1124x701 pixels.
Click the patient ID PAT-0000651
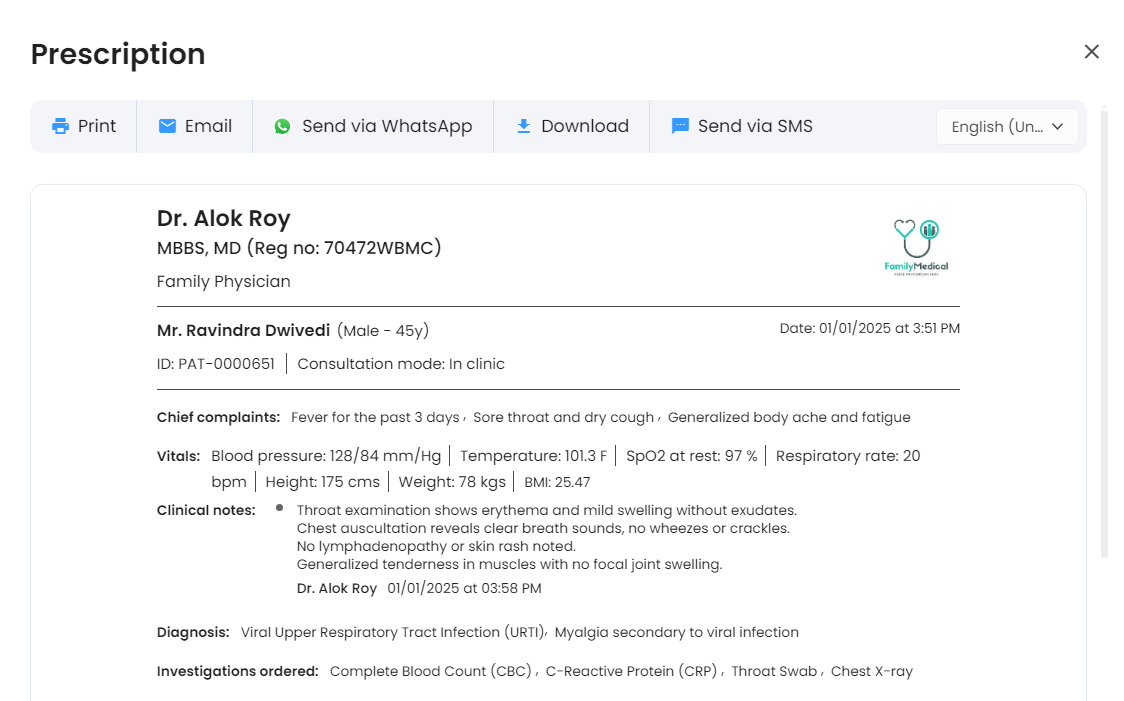pyautogui.click(x=216, y=364)
